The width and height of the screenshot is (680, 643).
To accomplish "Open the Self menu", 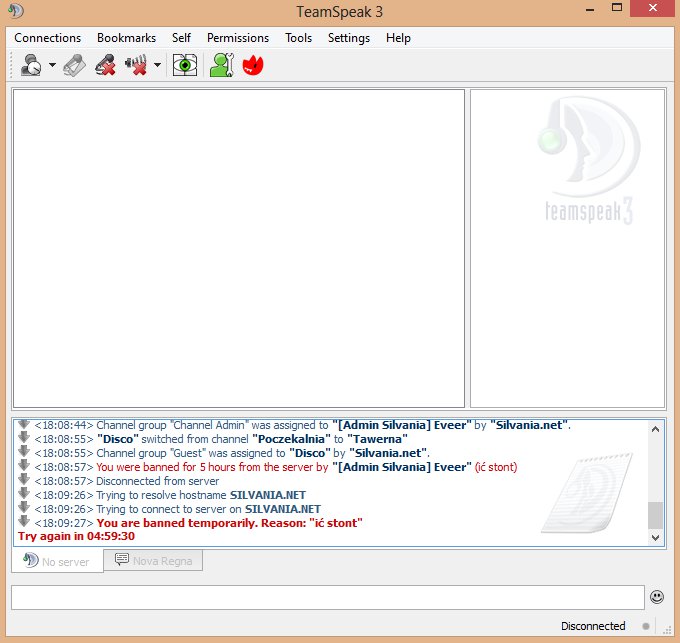I will tap(181, 38).
